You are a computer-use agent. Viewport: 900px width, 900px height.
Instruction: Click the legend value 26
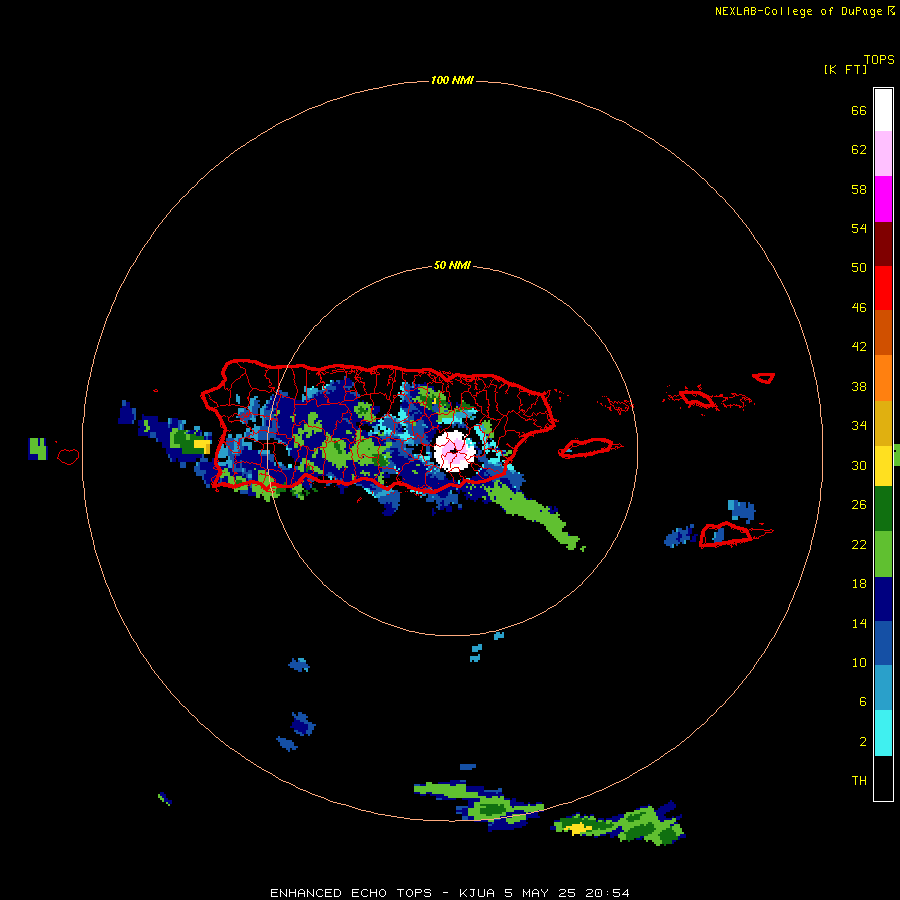[x=859, y=505]
